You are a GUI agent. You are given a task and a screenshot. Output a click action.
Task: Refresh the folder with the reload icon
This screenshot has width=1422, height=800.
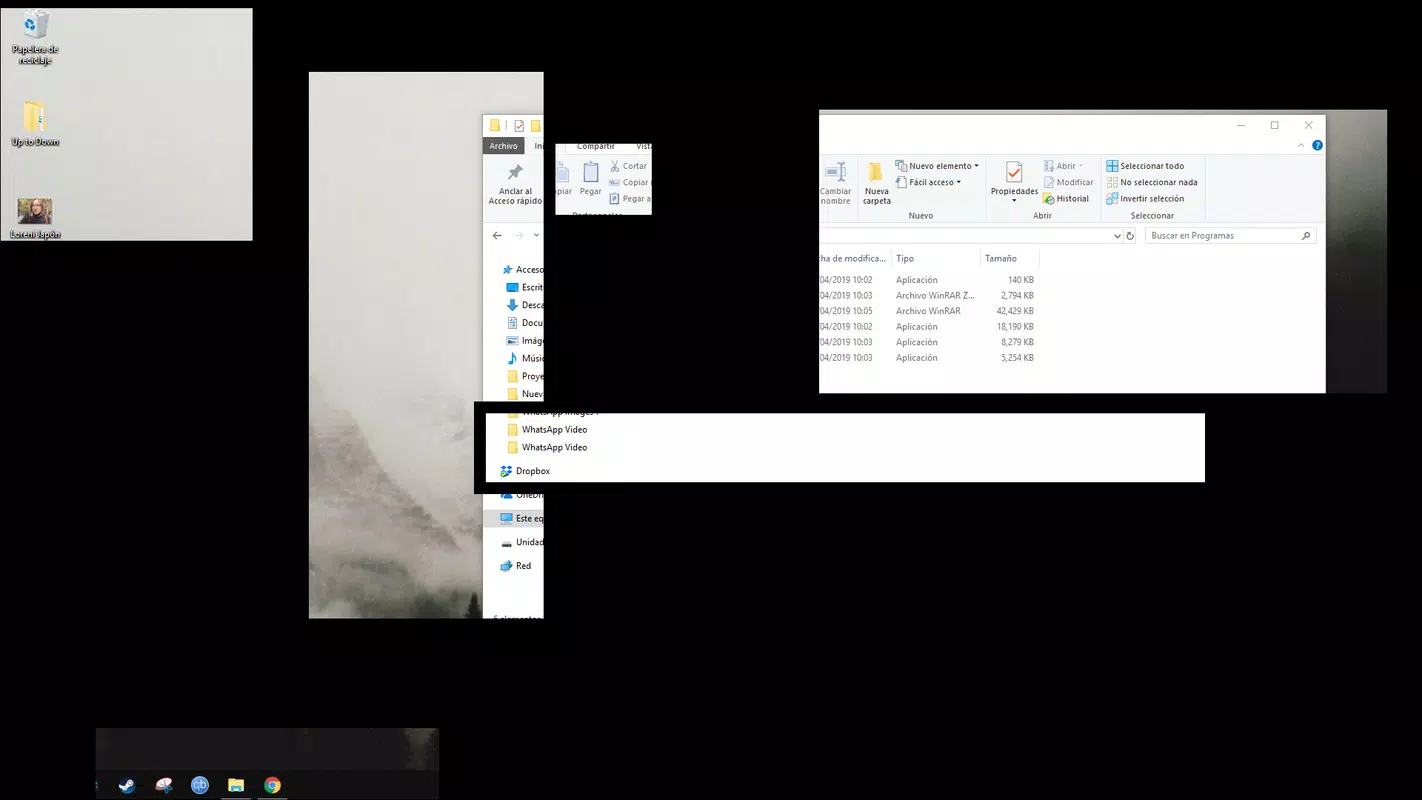click(x=1130, y=236)
